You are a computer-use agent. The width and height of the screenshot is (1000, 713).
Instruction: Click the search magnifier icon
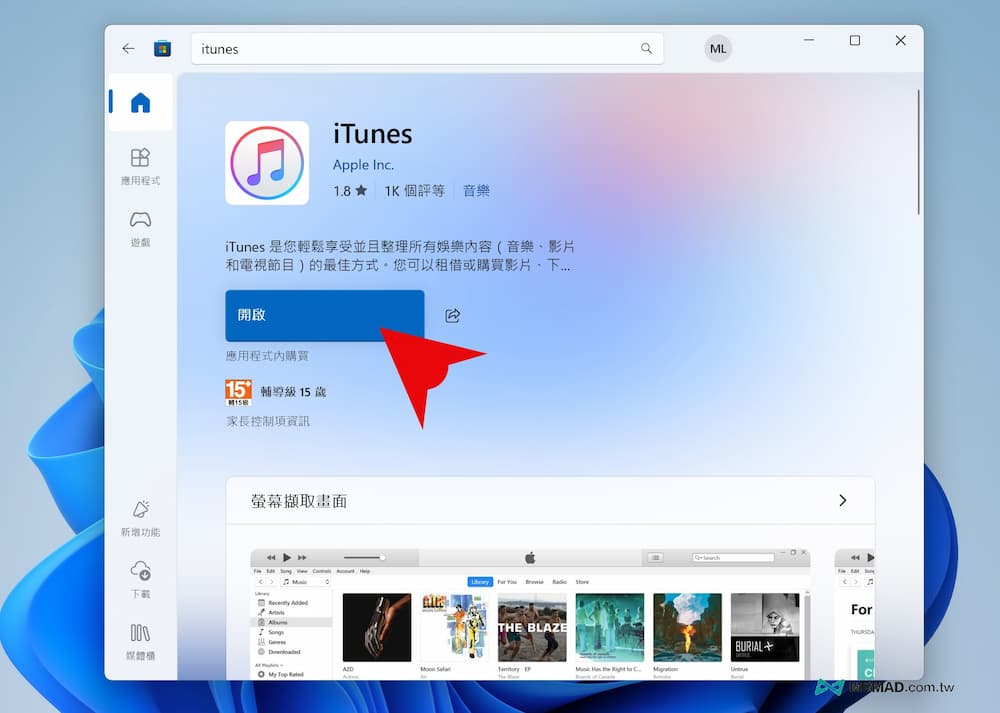[x=646, y=48]
